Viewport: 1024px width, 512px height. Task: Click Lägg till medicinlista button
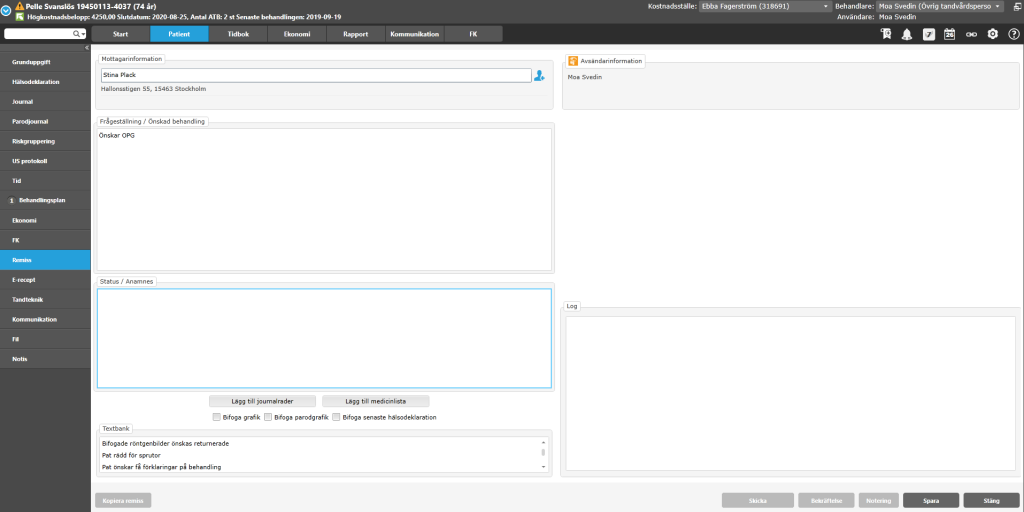tap(376, 401)
